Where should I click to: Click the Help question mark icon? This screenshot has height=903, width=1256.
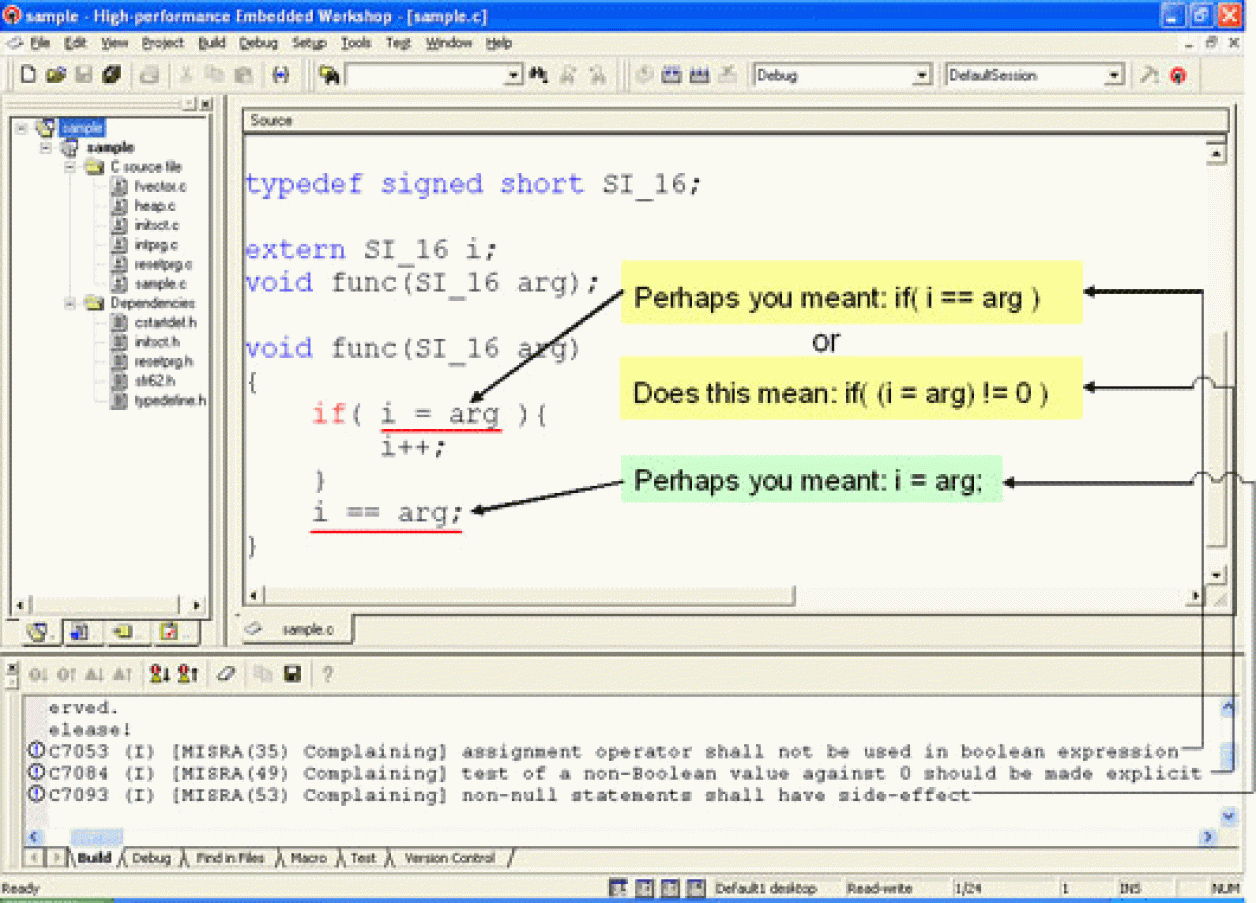coord(329,674)
